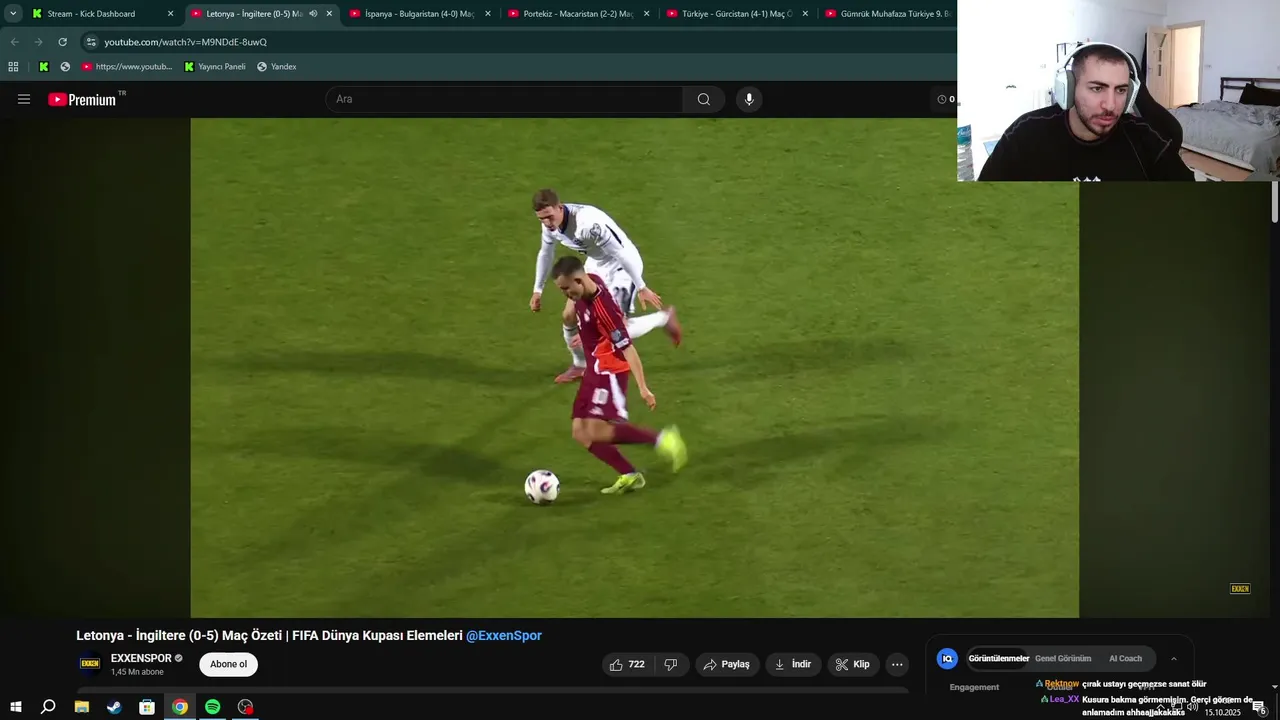The width and height of the screenshot is (1280, 720).
Task: Open Spotify from the taskbar
Action: 213,707
